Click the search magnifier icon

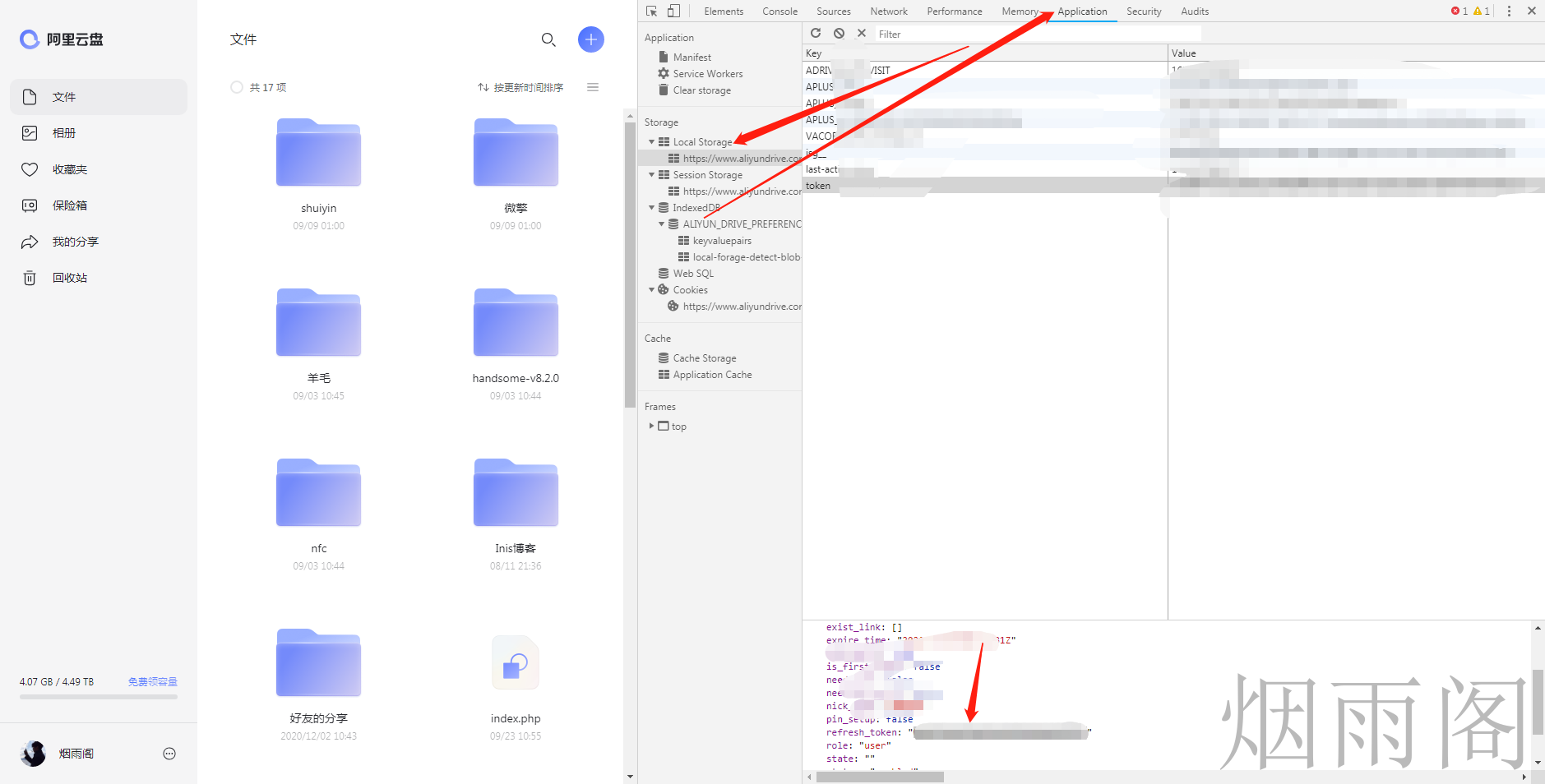tap(548, 39)
